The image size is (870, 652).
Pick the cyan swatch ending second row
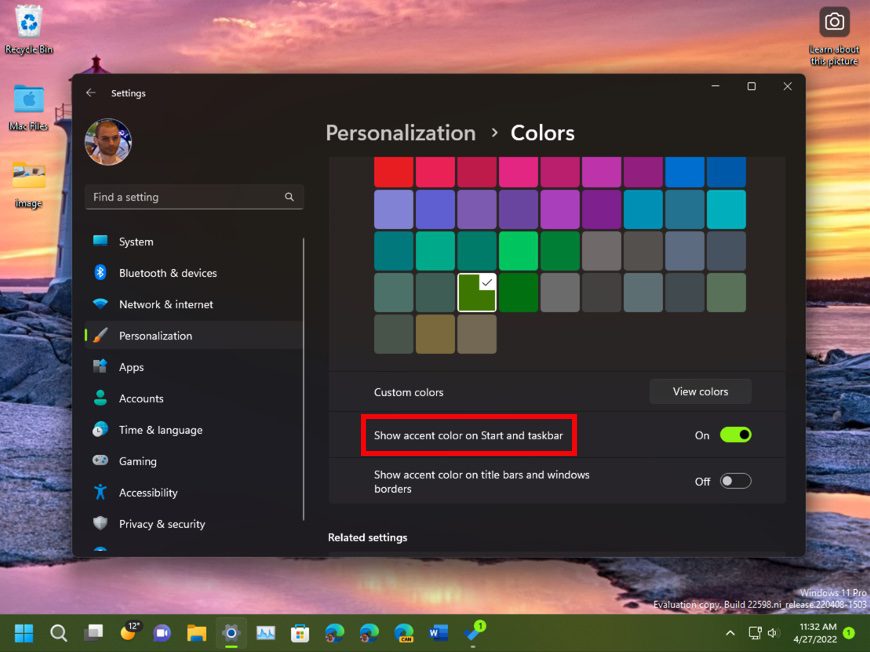click(x=726, y=209)
